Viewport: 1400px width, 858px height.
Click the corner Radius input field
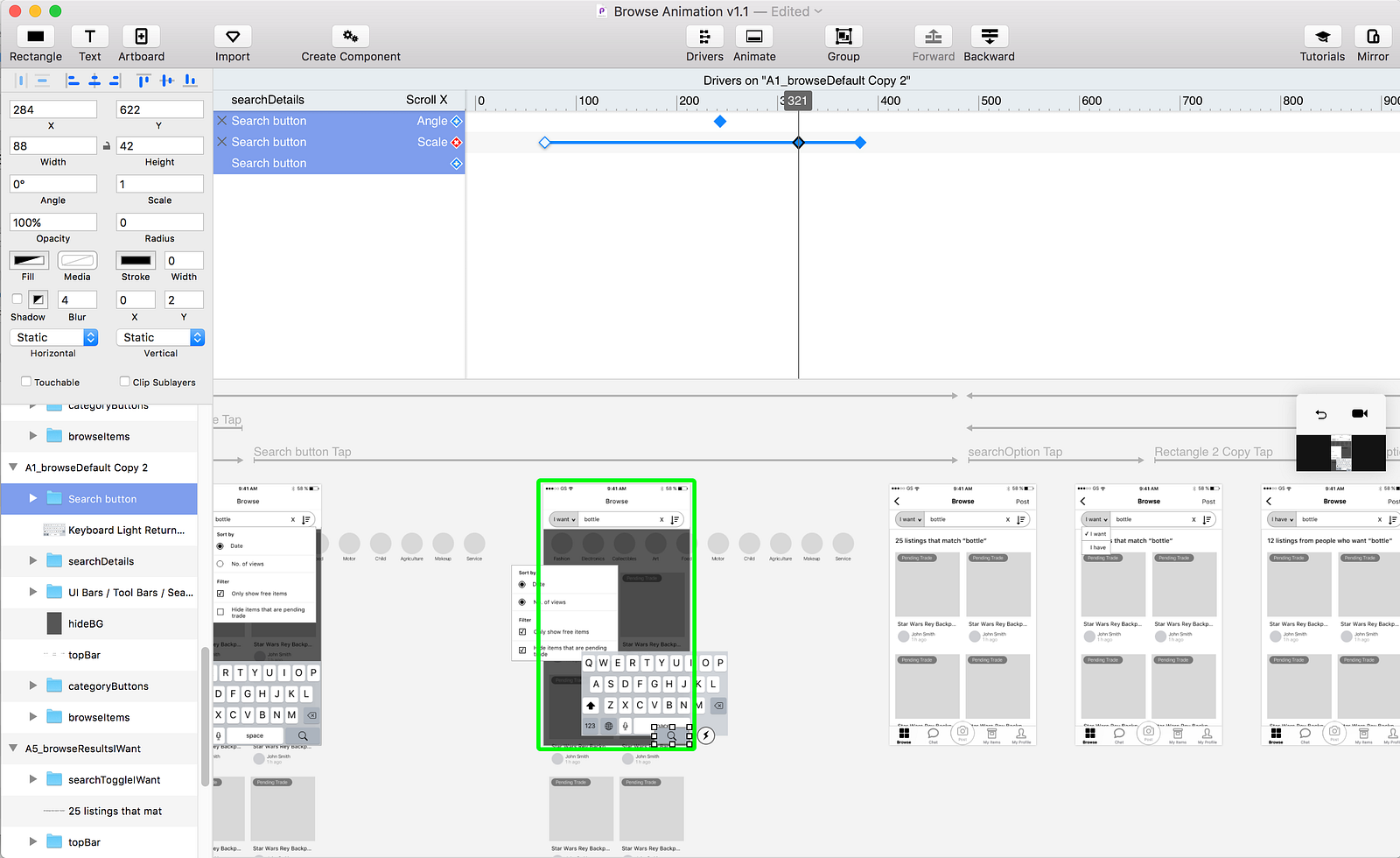(160, 222)
